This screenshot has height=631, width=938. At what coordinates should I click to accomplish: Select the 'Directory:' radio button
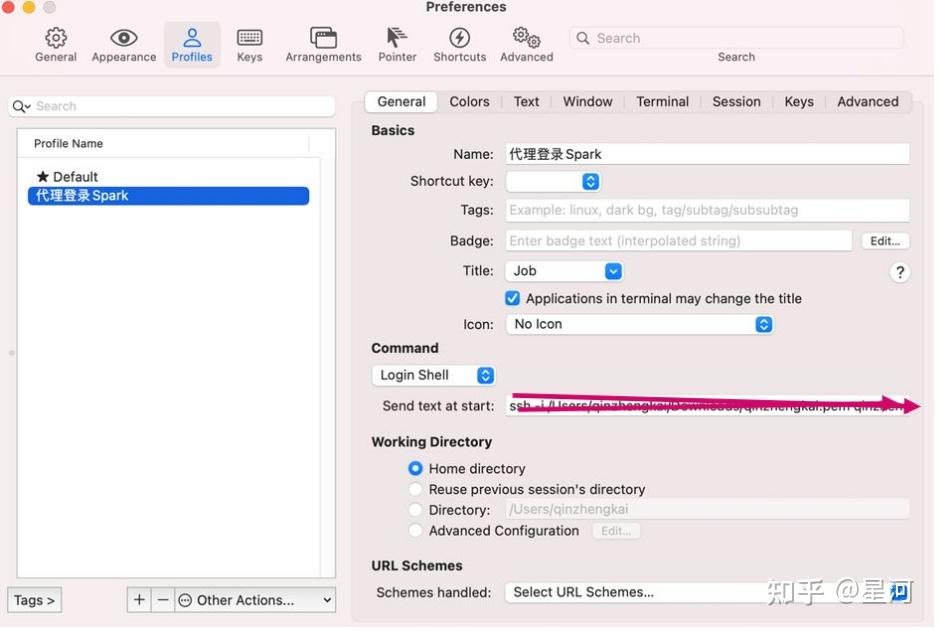point(415,510)
